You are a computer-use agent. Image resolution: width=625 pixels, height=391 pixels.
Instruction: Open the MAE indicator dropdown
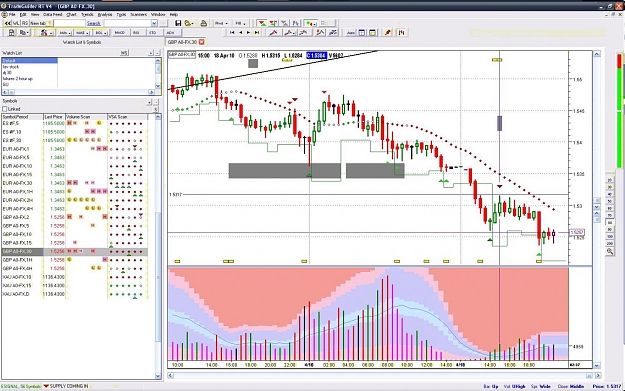pyautogui.click(x=82, y=33)
